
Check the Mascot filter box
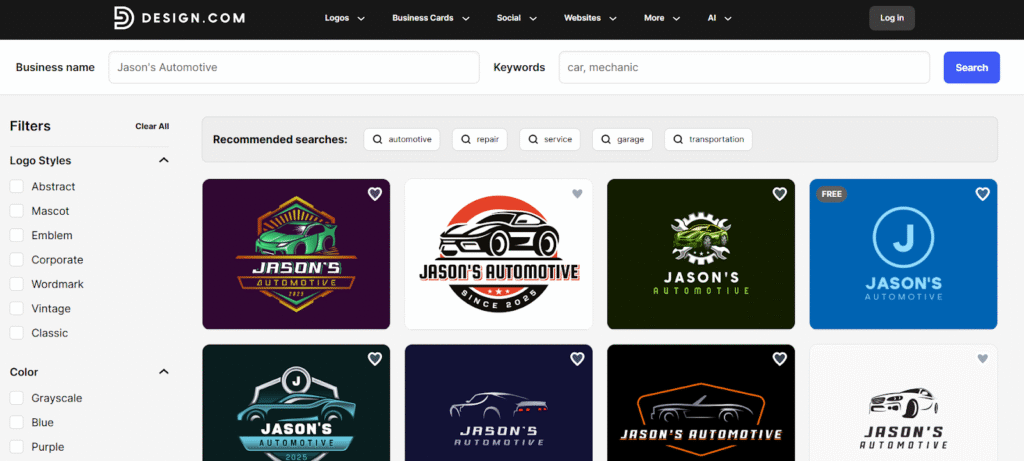click(x=17, y=211)
